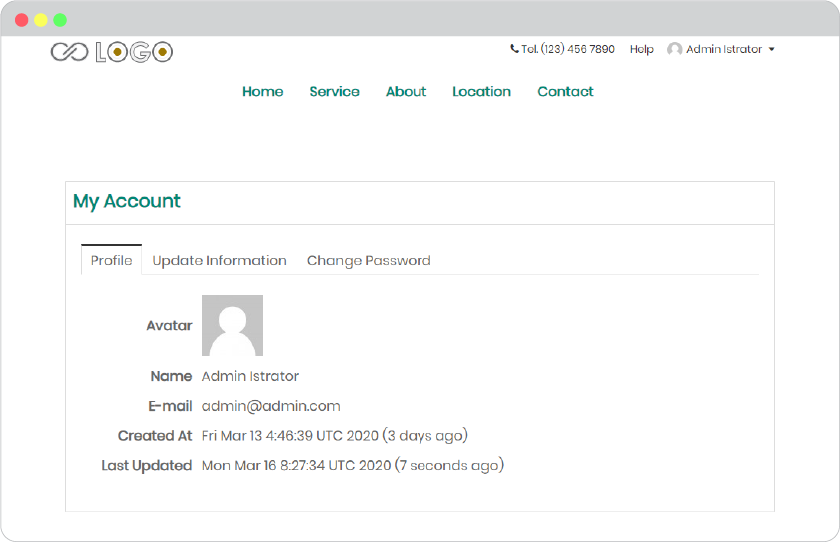The image size is (840, 542).
Task: Click the Created At field label
Action: pos(155,436)
